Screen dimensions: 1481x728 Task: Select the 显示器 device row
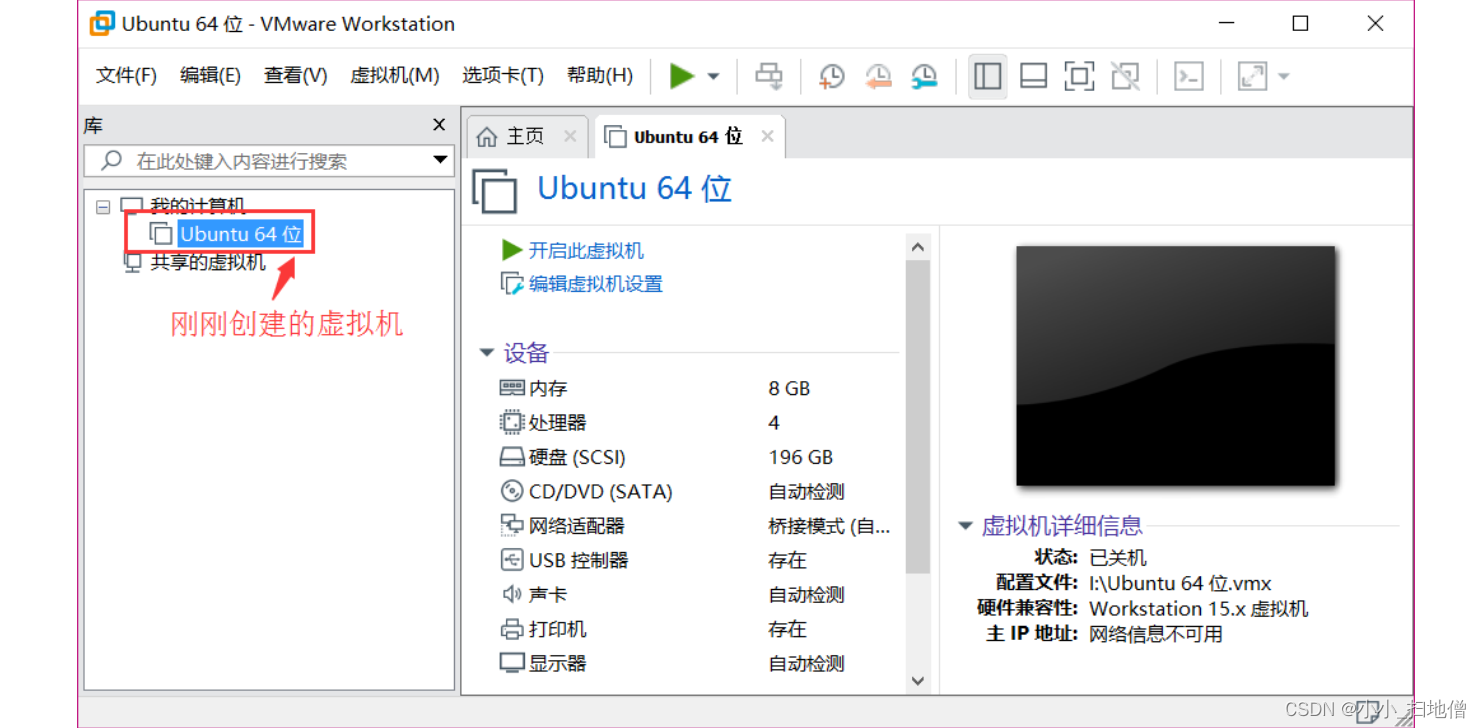point(697,663)
